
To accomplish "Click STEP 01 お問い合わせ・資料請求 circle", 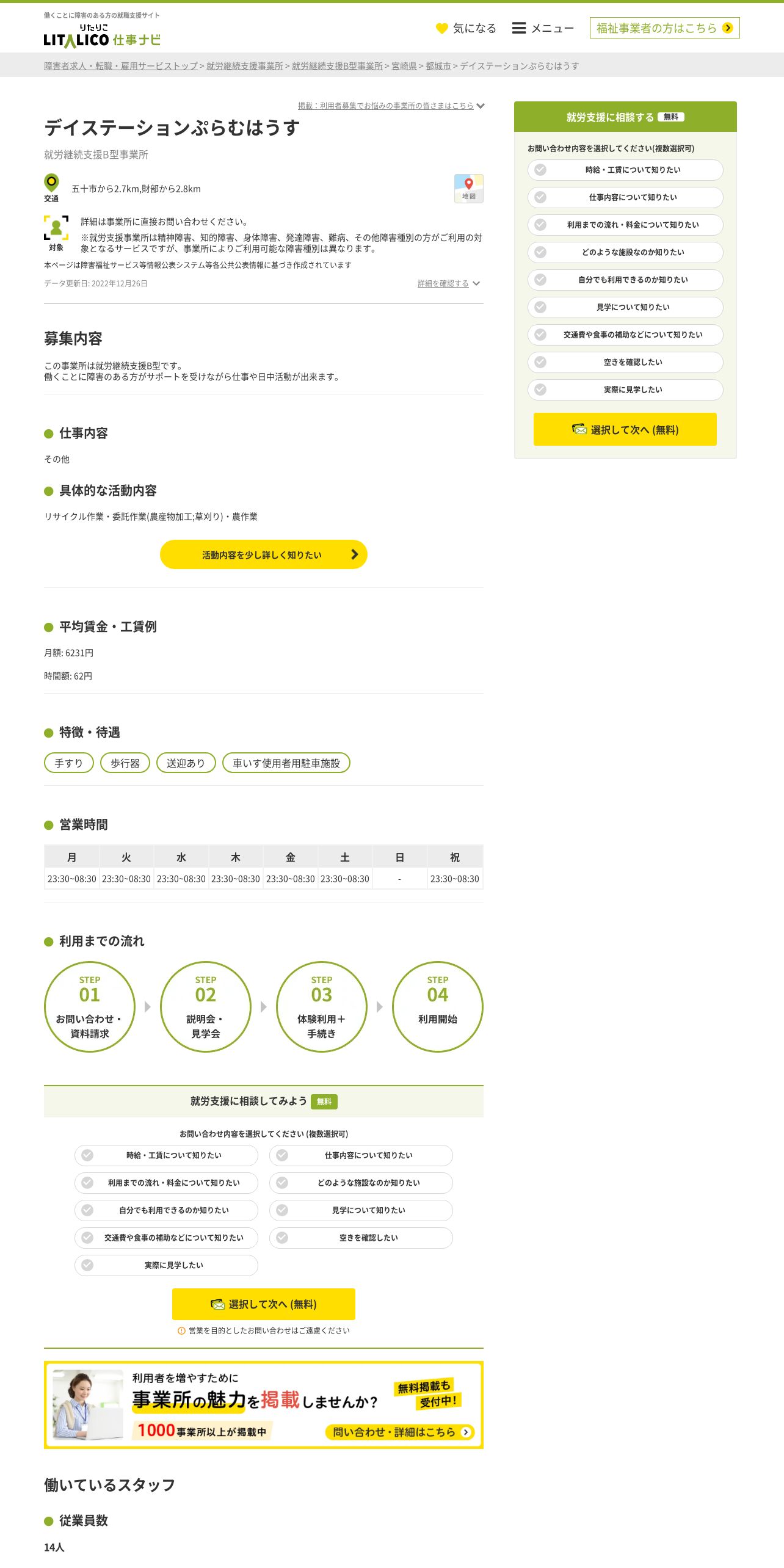I will [x=90, y=1007].
